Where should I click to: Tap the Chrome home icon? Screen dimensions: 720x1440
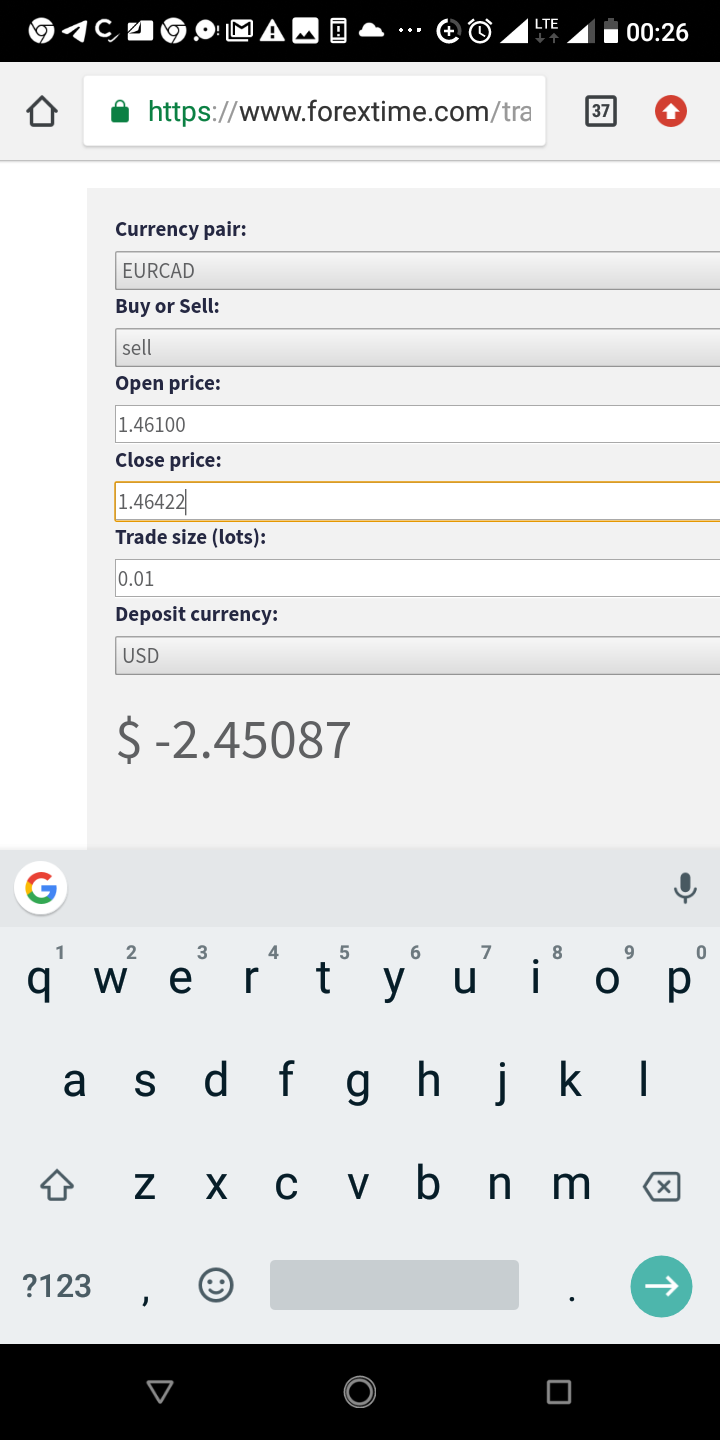[42, 111]
